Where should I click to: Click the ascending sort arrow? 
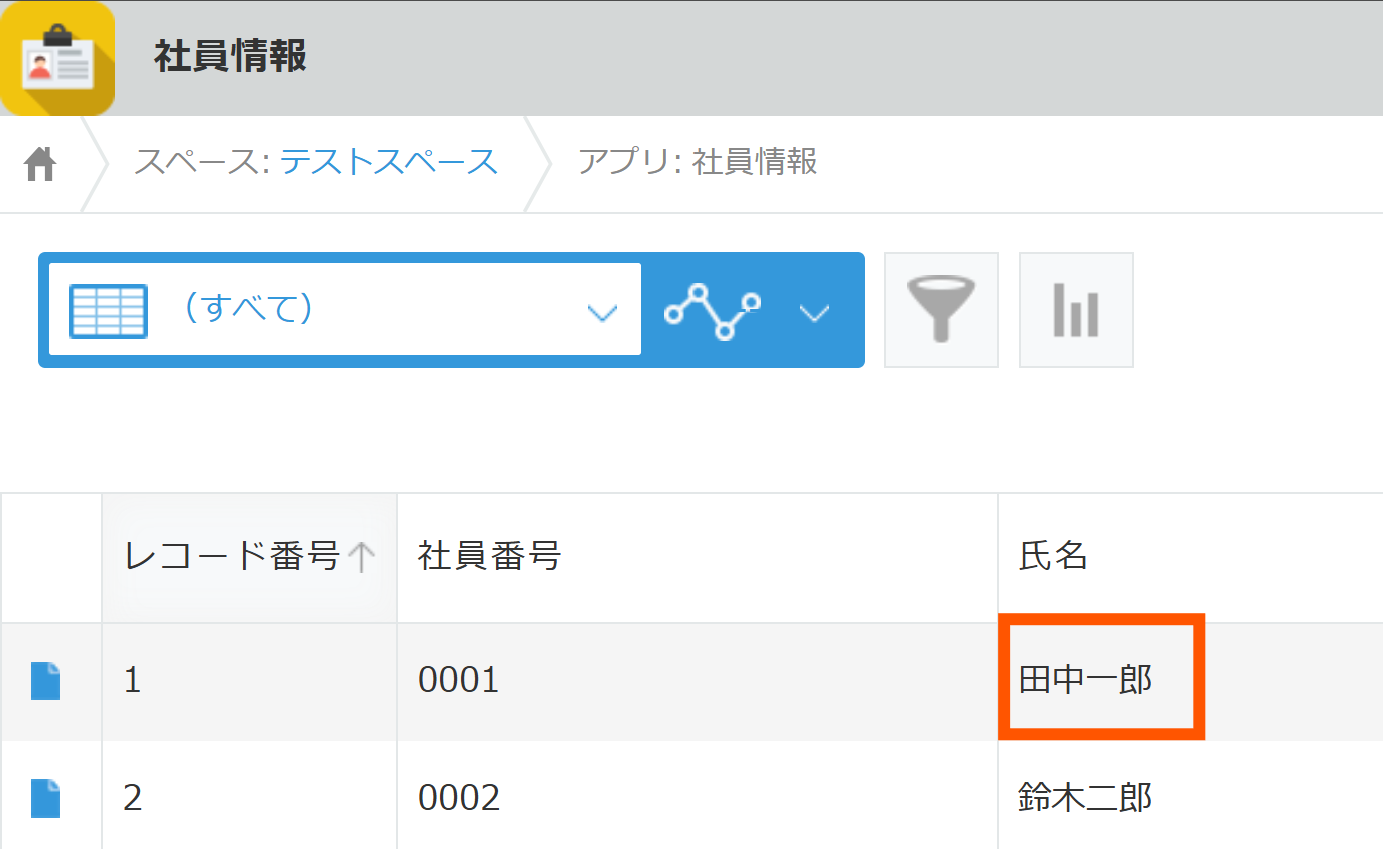tap(361, 556)
